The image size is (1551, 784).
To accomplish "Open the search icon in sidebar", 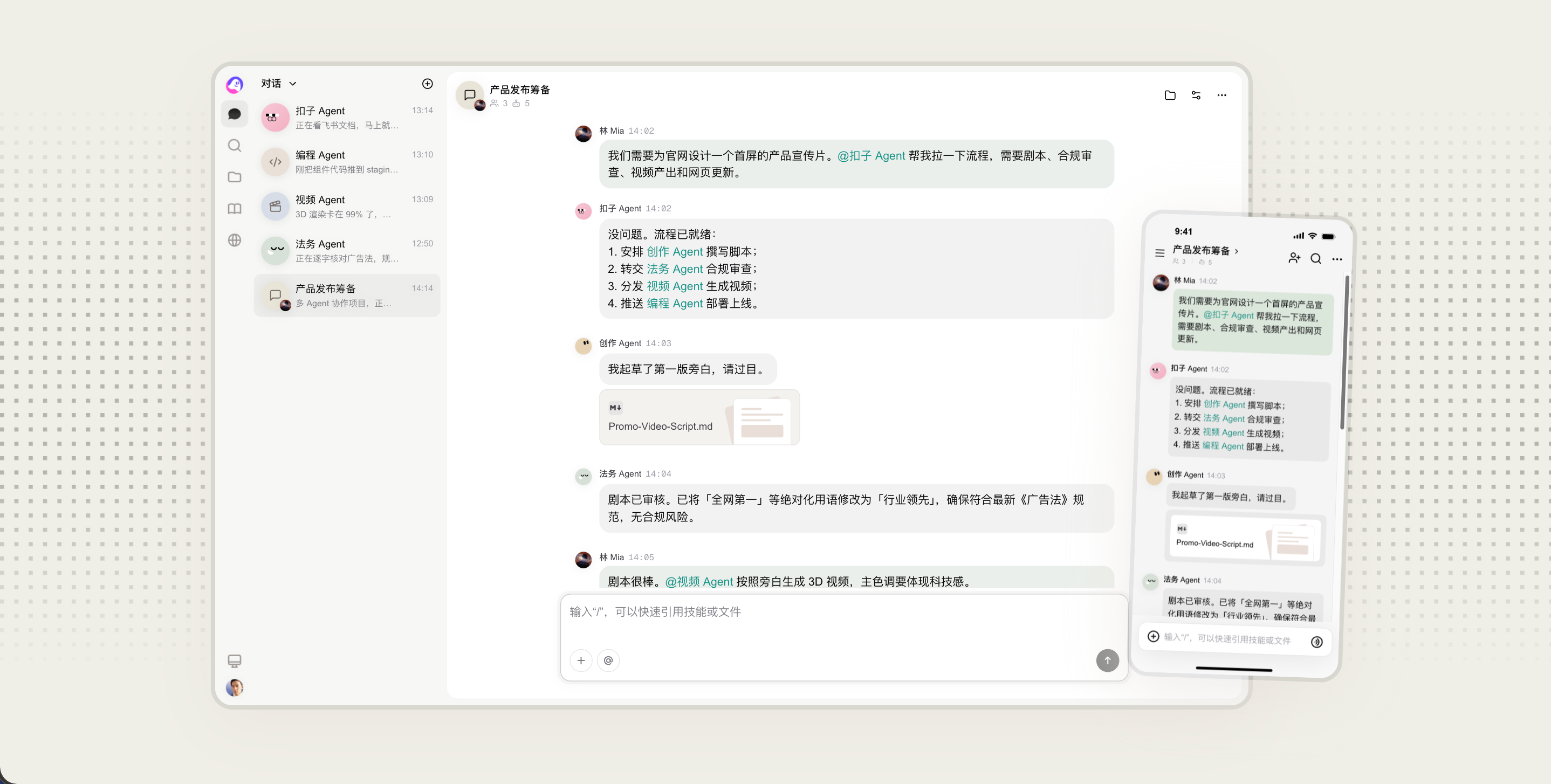I will 235,146.
